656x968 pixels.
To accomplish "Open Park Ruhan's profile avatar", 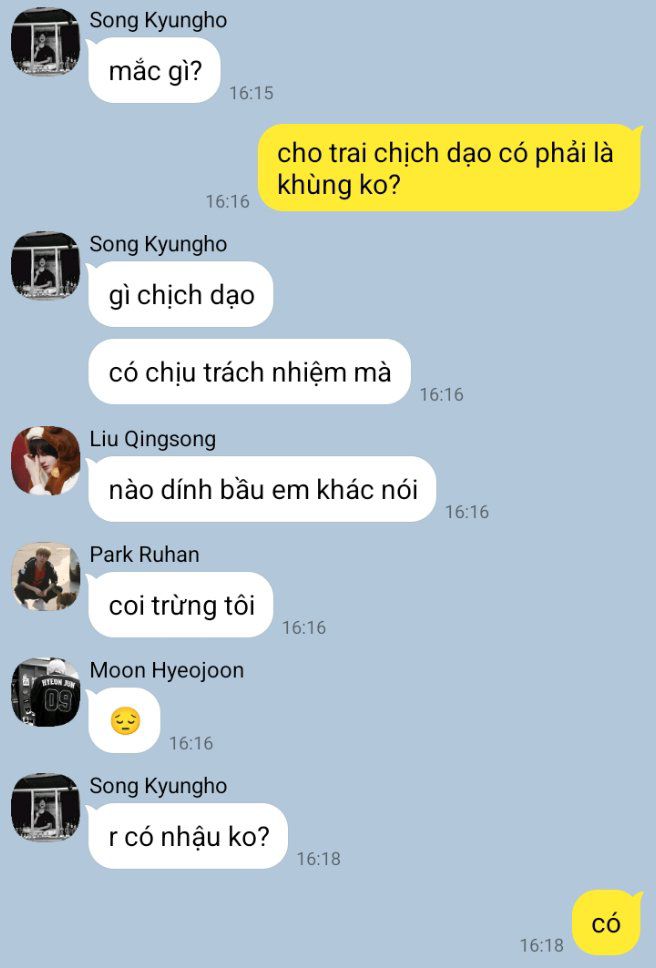I will click(45, 576).
